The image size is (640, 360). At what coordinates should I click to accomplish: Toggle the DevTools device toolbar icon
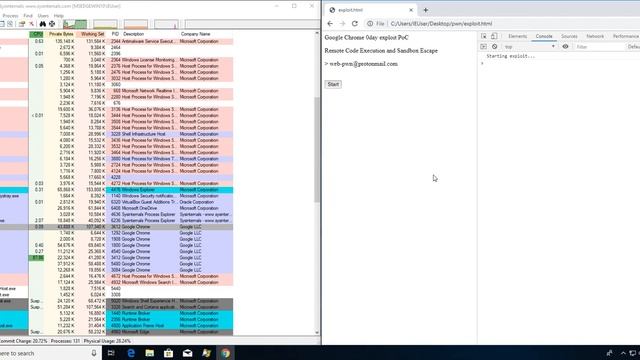(x=494, y=36)
